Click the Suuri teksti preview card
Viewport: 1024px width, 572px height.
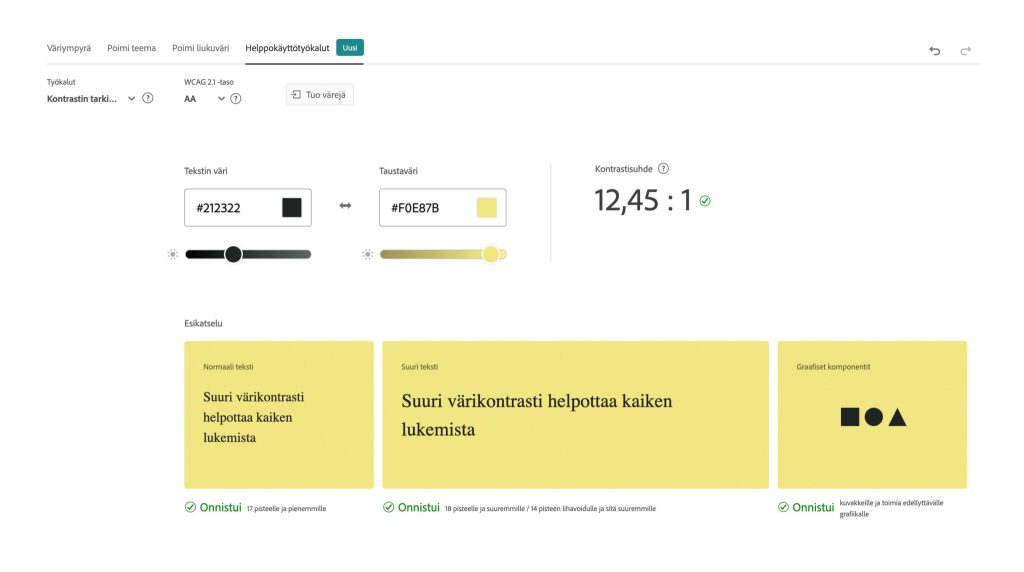[575, 414]
